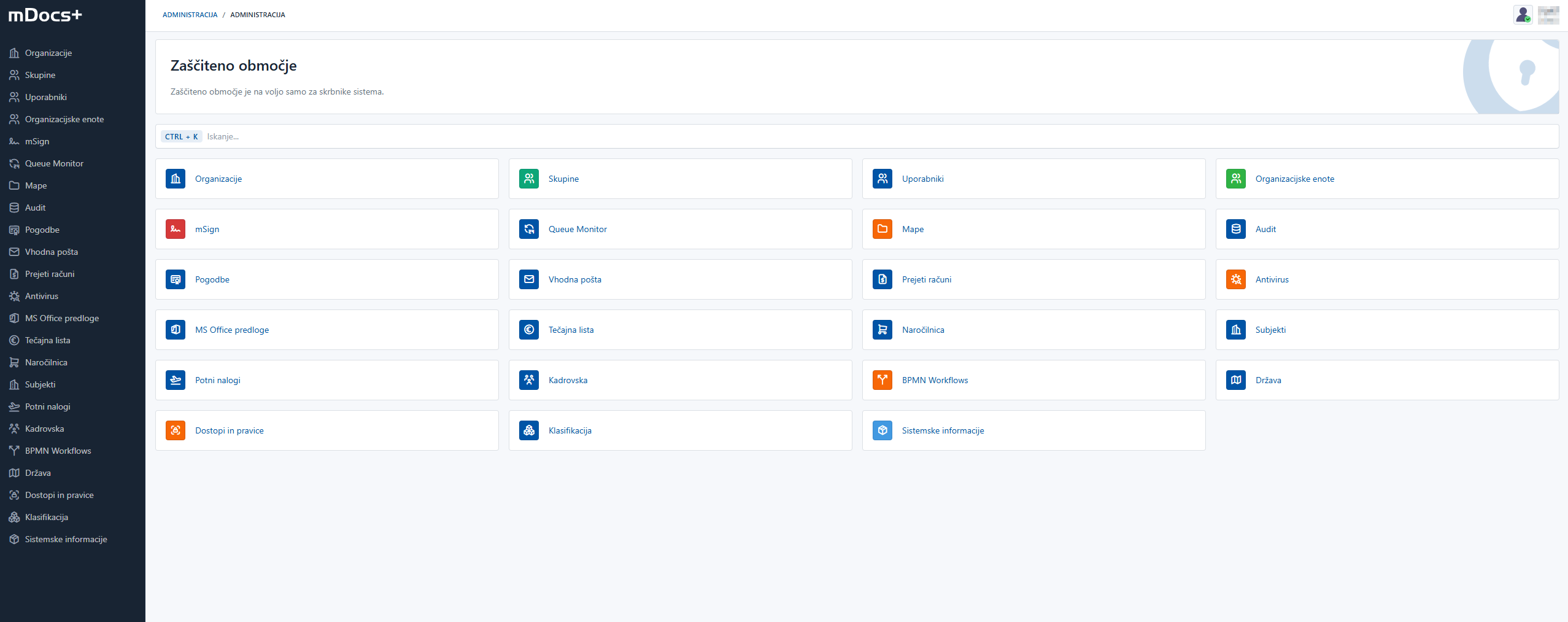Click the ADMINISTRACIJA breadcrumb link
The width and height of the screenshot is (1568, 622).
[x=190, y=15]
